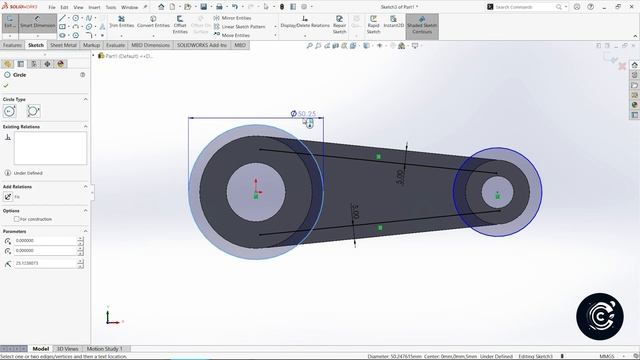Click the Rebuild traffic light icon
The height and width of the screenshot is (360, 640).
click(x=282, y=7)
